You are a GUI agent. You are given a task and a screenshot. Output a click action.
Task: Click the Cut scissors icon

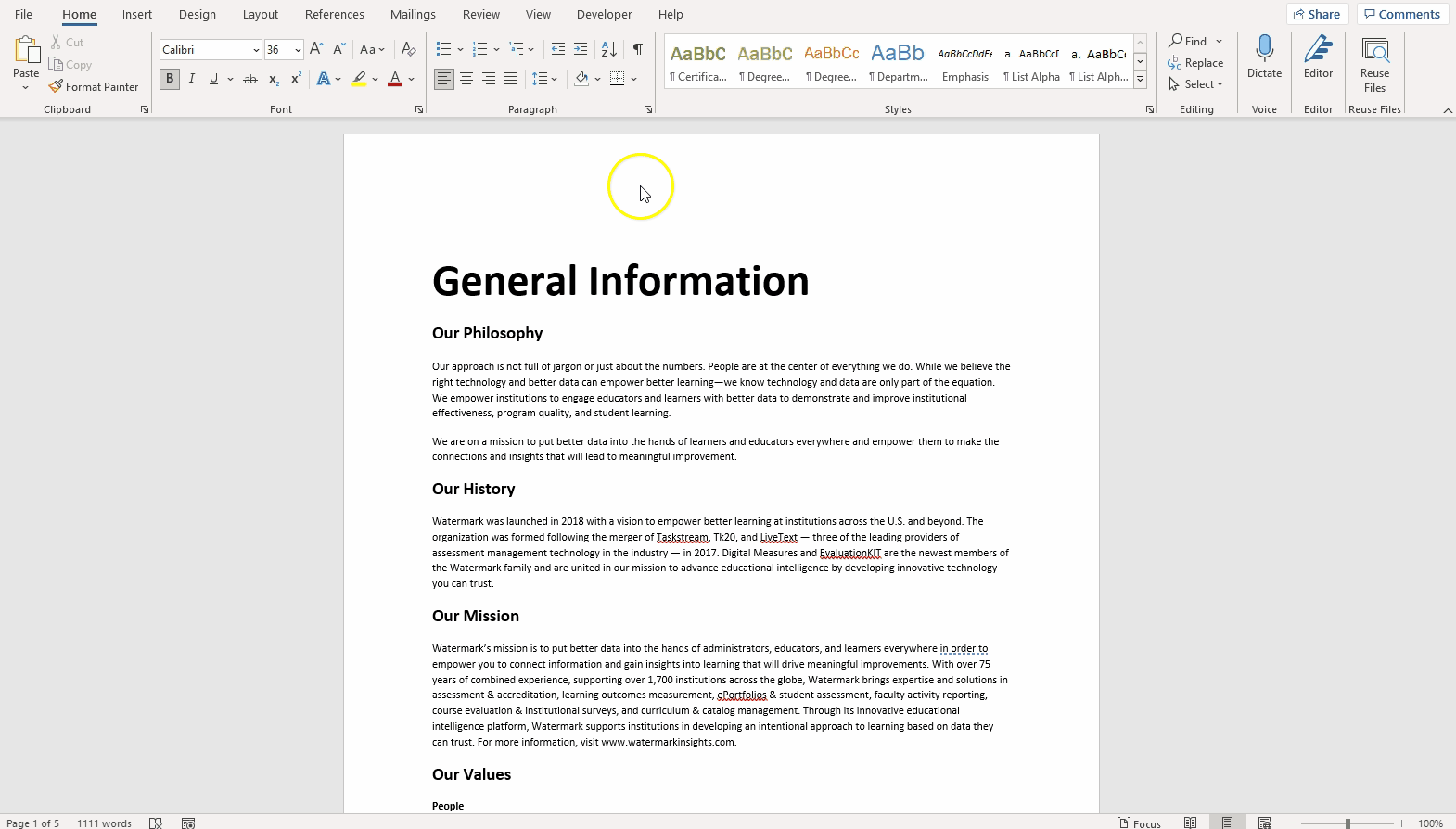tap(56, 43)
